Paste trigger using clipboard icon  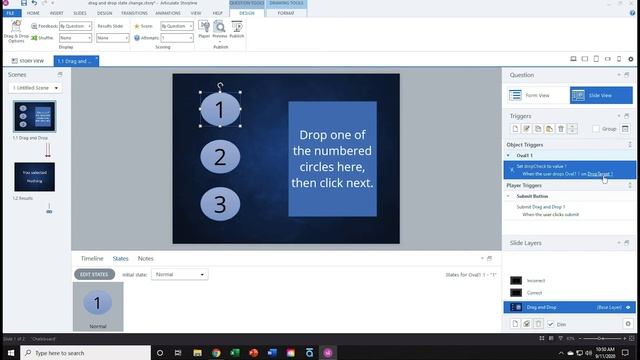click(x=549, y=129)
